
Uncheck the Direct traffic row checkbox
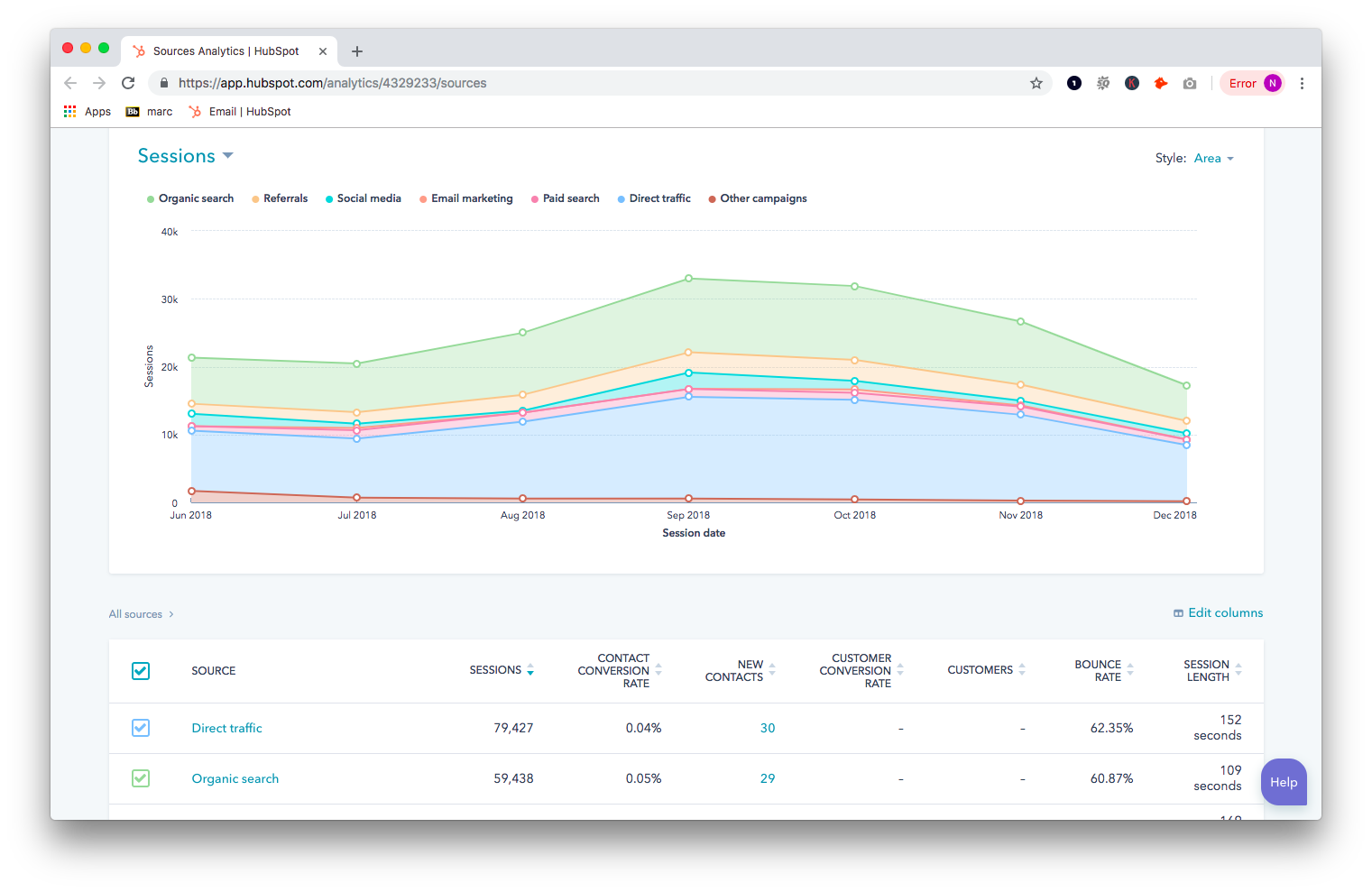click(x=141, y=728)
